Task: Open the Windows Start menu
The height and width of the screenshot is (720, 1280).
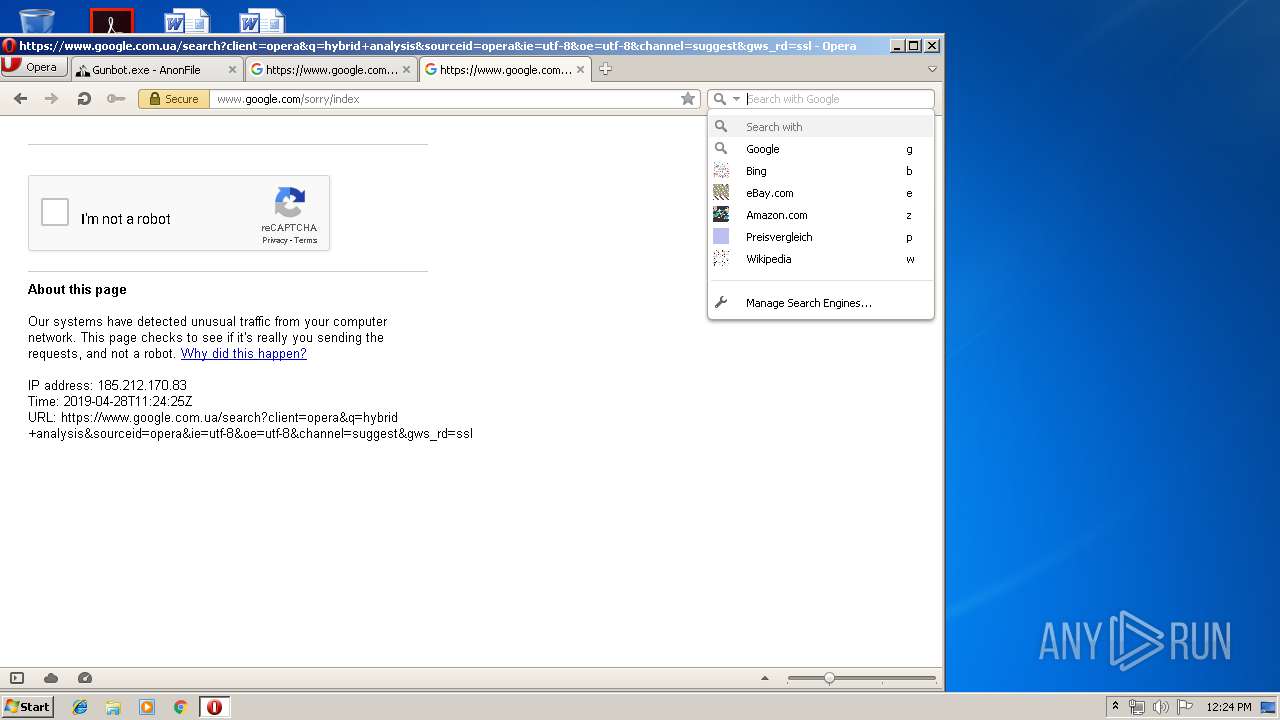Action: coord(27,706)
